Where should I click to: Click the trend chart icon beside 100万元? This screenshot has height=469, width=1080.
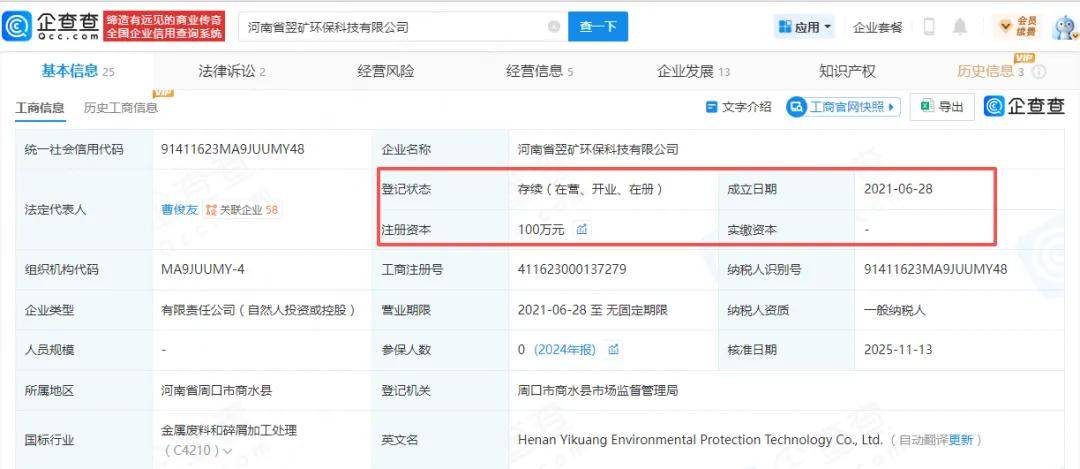point(582,230)
